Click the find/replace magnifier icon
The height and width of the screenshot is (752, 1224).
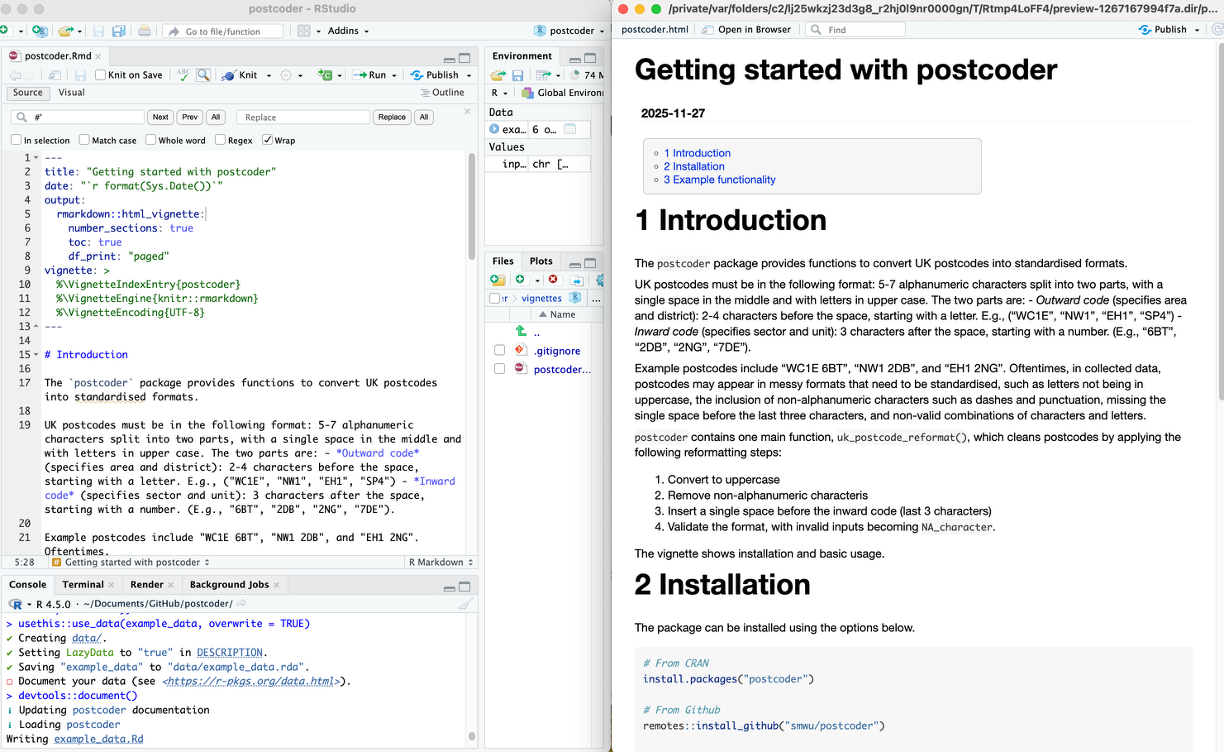pos(203,75)
